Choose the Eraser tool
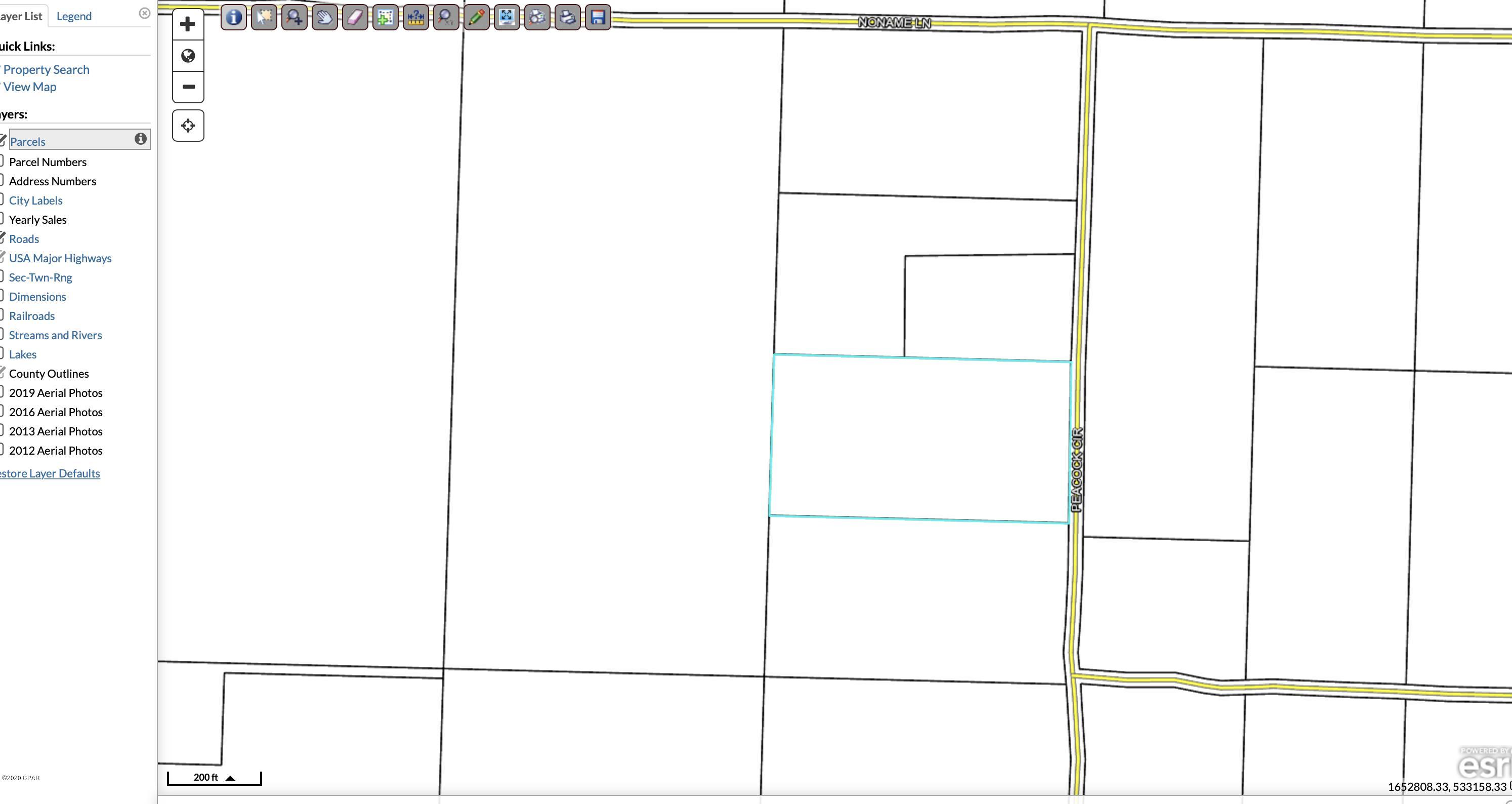The image size is (1512, 804). point(355,17)
